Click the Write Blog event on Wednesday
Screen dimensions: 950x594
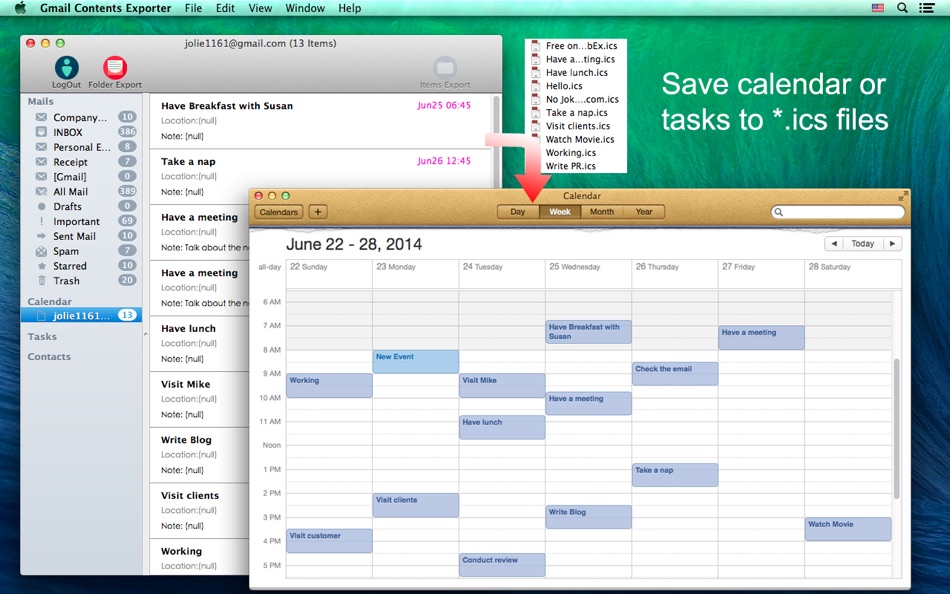point(588,517)
